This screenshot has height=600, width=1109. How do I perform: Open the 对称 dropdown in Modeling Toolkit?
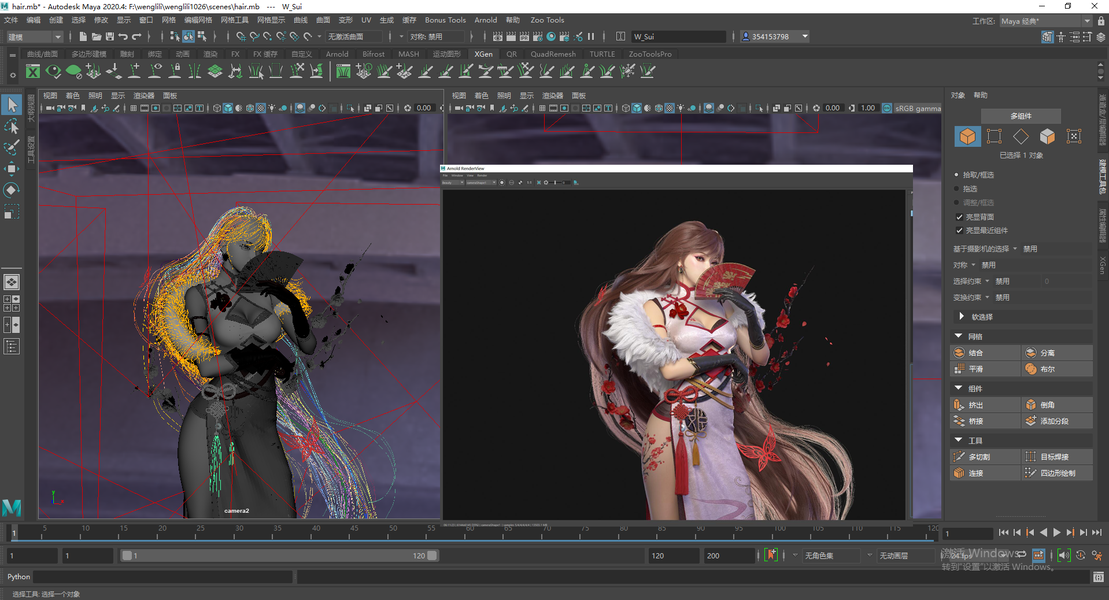[972, 265]
